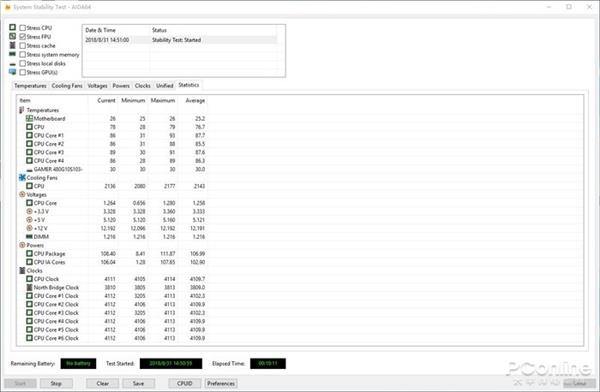Uncheck the Stress FPU checkbox
The width and height of the screenshot is (600, 392).
23,36
